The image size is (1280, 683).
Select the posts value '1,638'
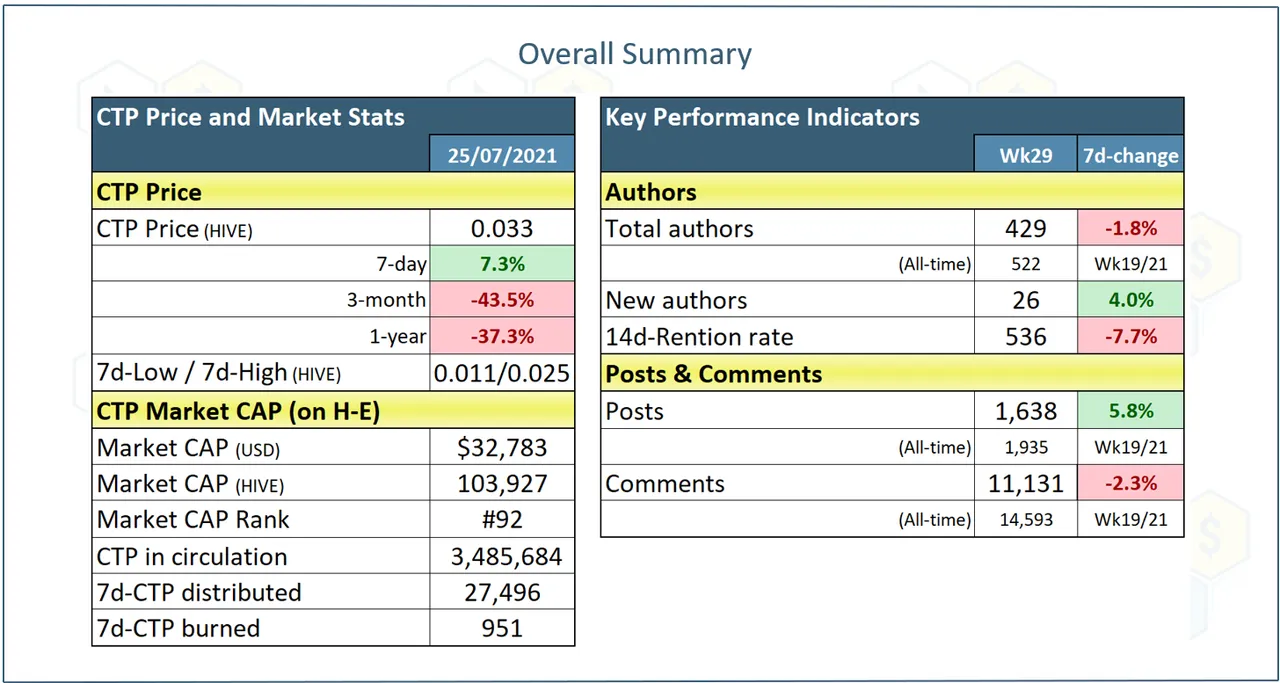(1025, 411)
